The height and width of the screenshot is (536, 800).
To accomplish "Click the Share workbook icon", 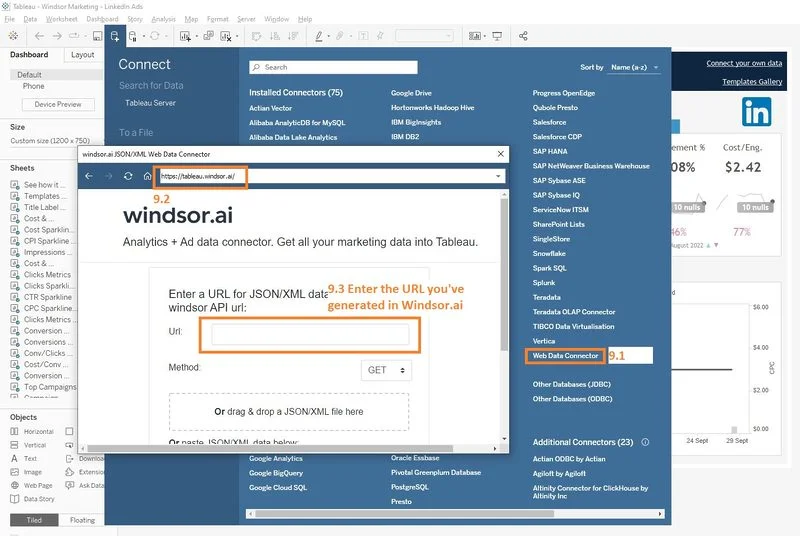I will click(523, 36).
